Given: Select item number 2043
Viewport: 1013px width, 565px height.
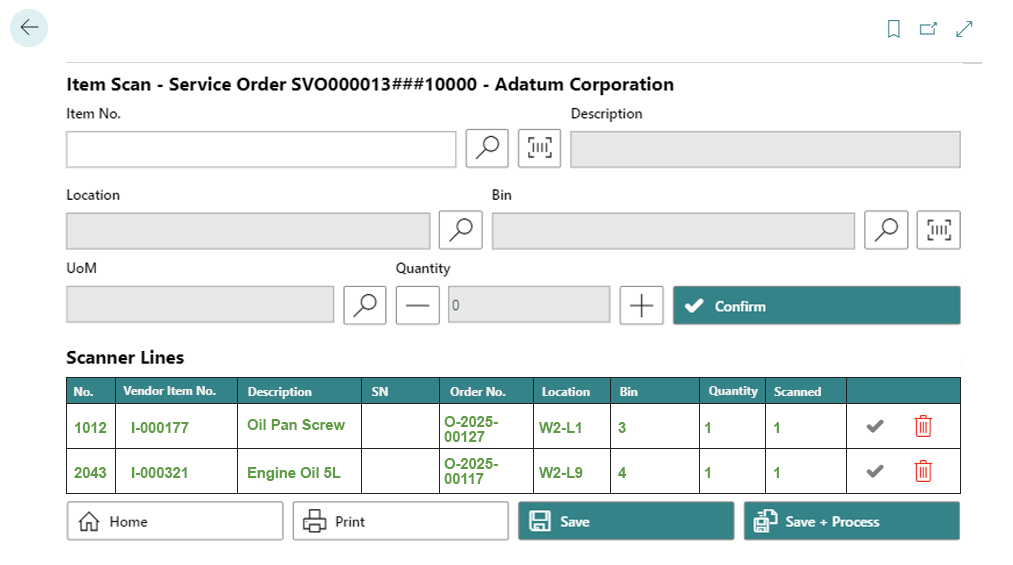Looking at the screenshot, I should click(x=90, y=473).
